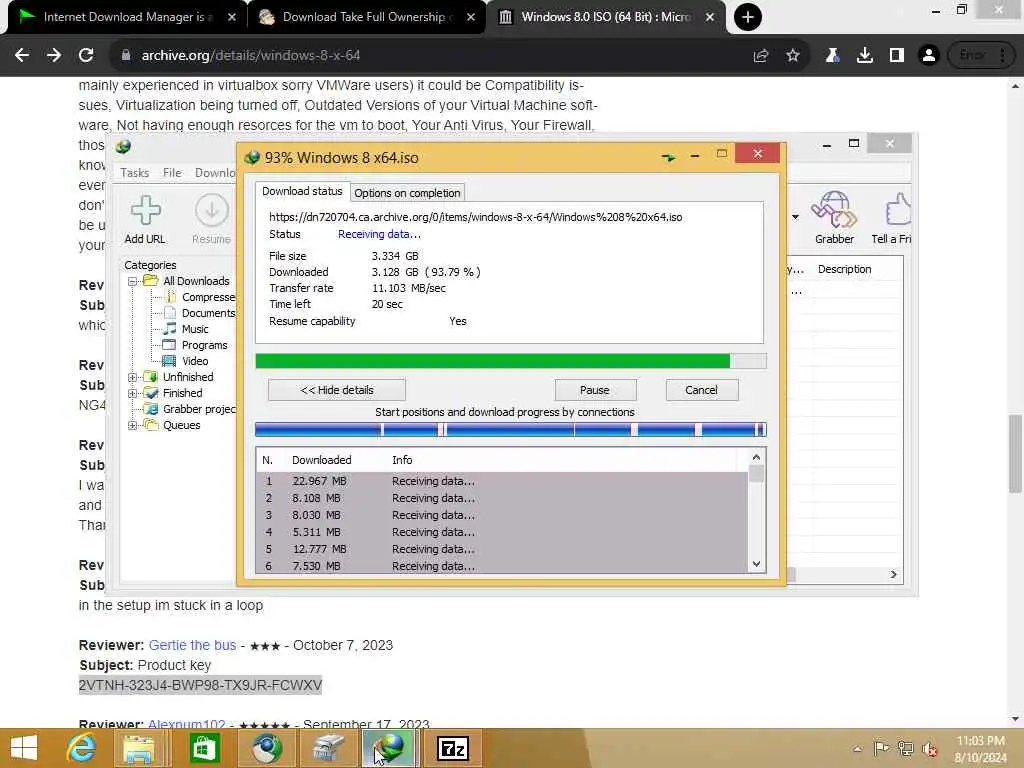The image size is (1024, 768).
Task: Select the Music category
Action: [195, 329]
